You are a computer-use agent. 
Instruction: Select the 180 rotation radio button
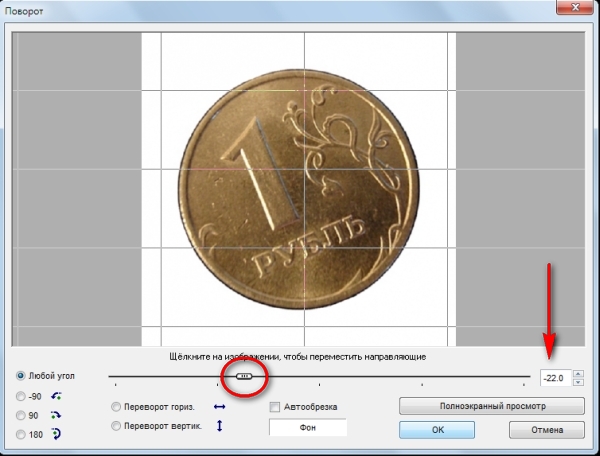pyautogui.click(x=21, y=435)
